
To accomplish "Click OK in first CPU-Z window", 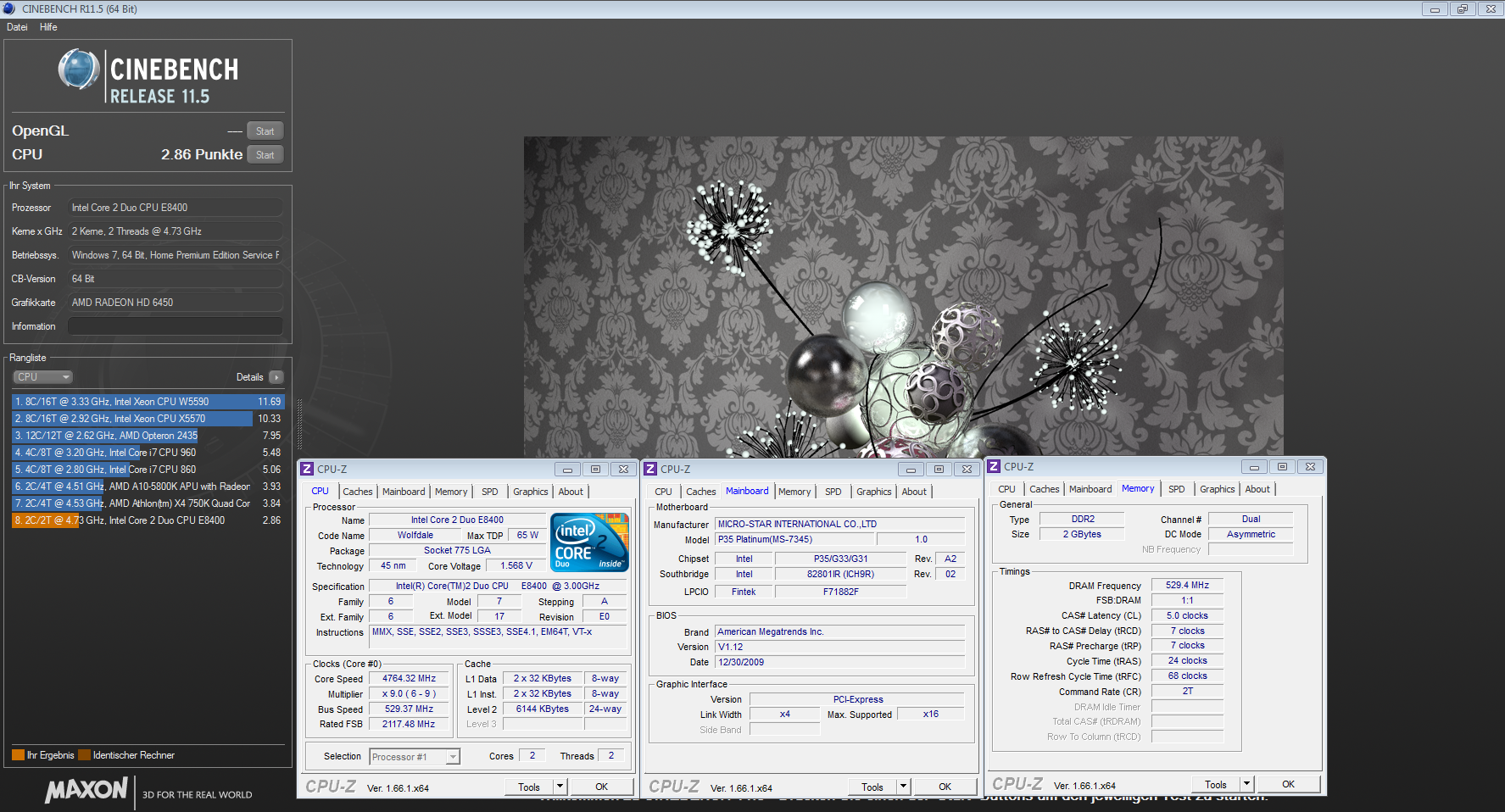I will (x=602, y=787).
